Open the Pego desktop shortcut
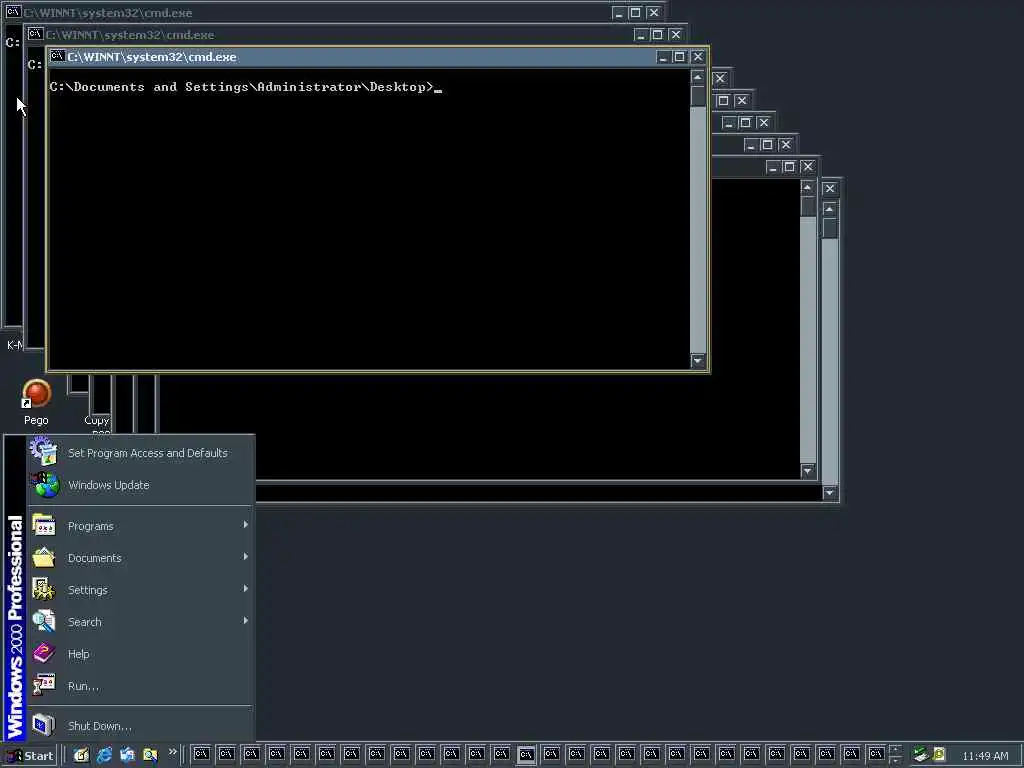The height and width of the screenshot is (768, 1024). (36, 402)
